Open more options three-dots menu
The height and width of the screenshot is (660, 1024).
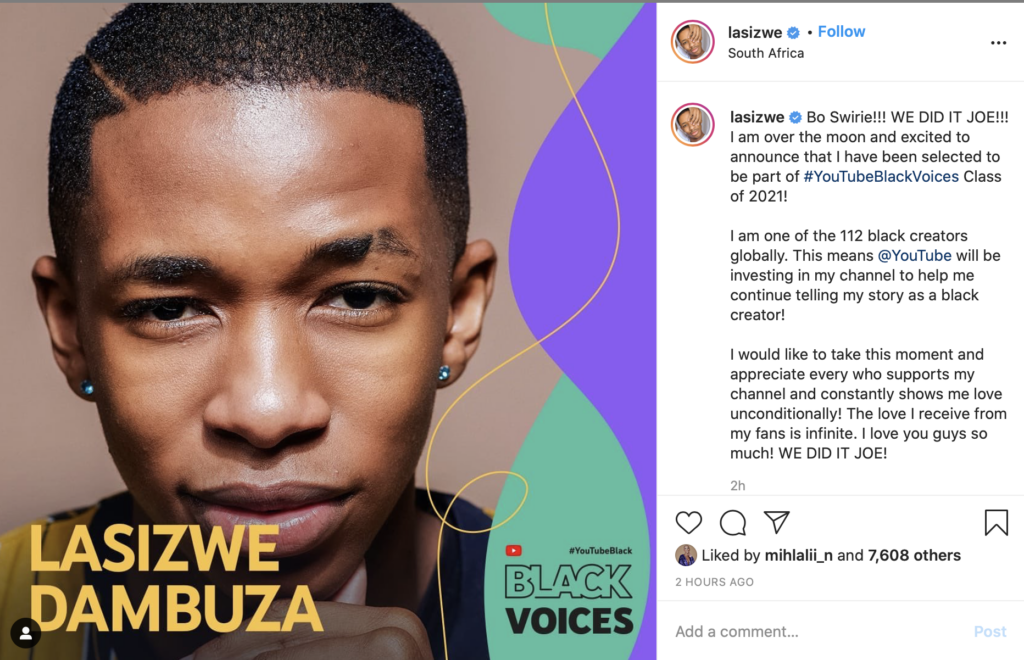coord(999,42)
